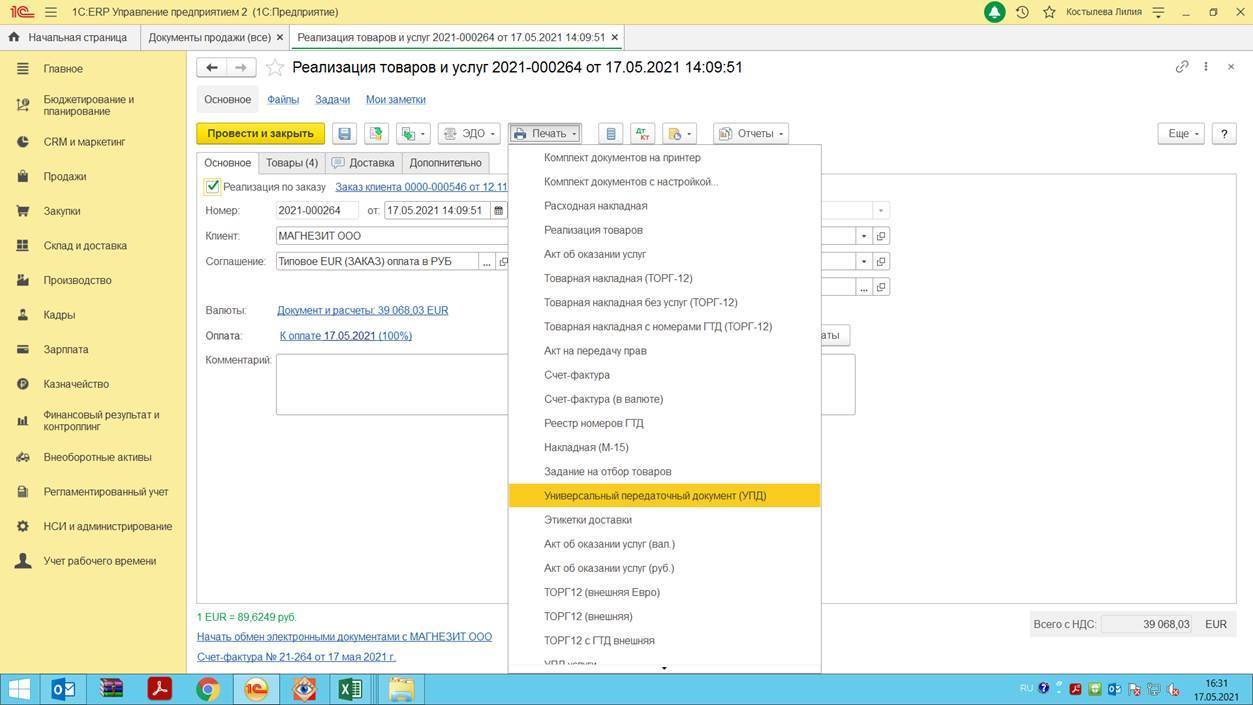Switch to the Товары (4) tab

pyautogui.click(x=292, y=163)
